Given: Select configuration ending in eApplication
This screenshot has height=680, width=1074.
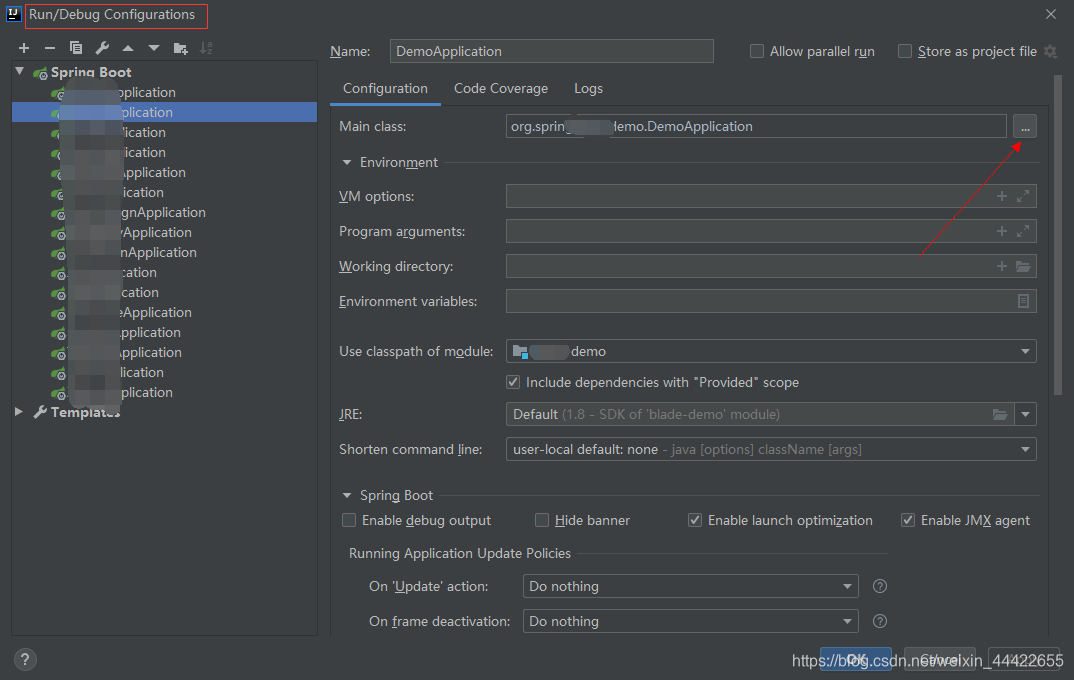Looking at the screenshot, I should pos(164,312).
